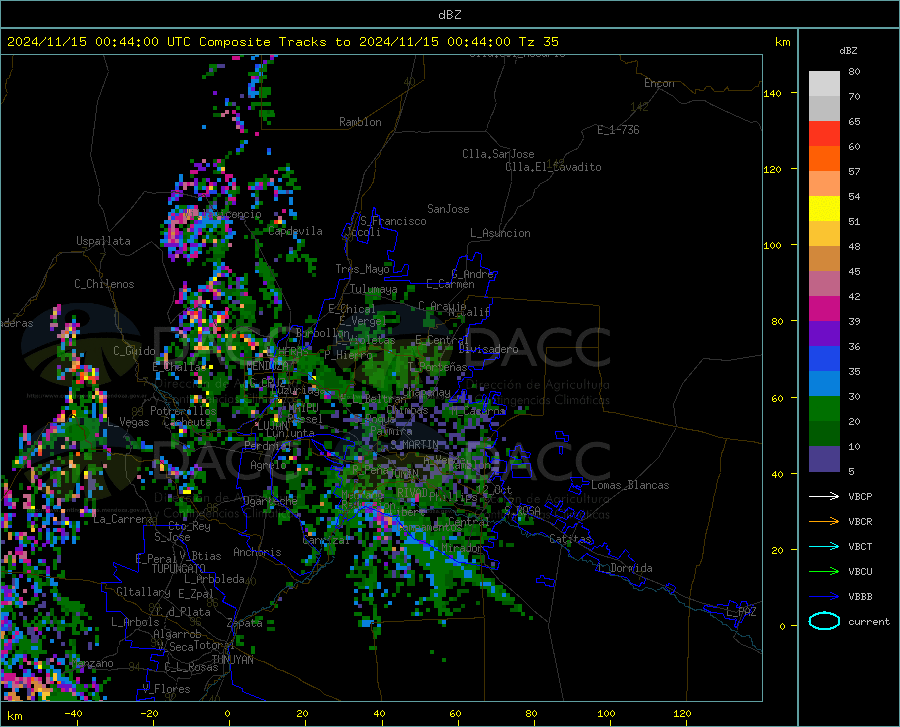
Task: Click the L_Asuncion map label
Action: [500, 233]
